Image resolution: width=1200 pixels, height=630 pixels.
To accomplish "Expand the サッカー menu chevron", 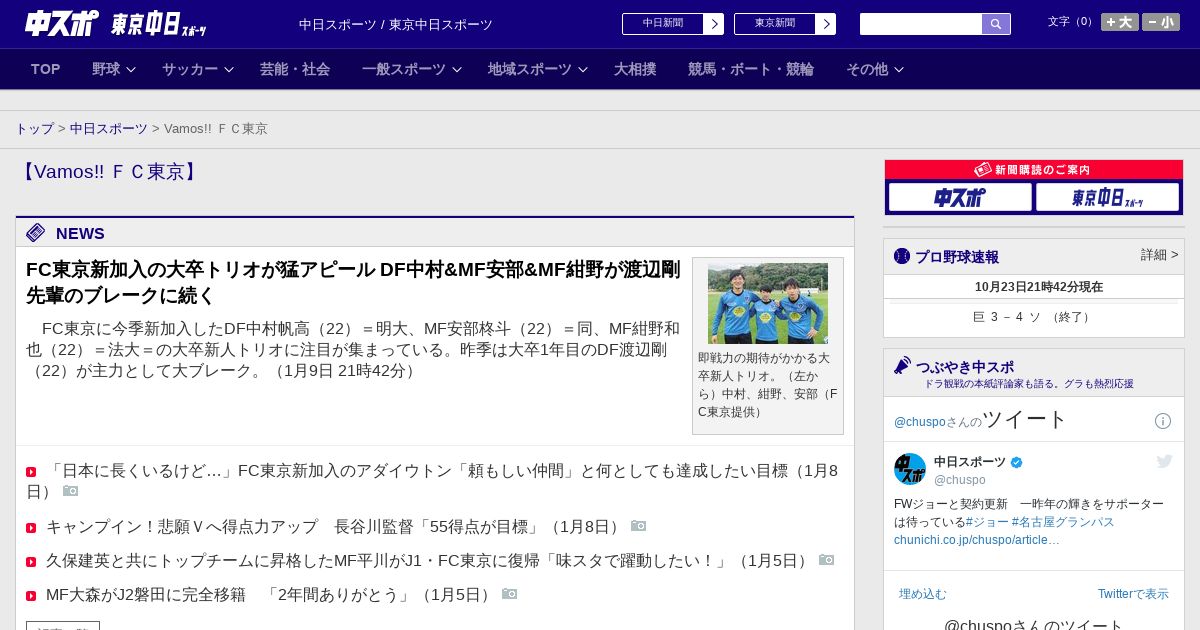I will coord(229,69).
